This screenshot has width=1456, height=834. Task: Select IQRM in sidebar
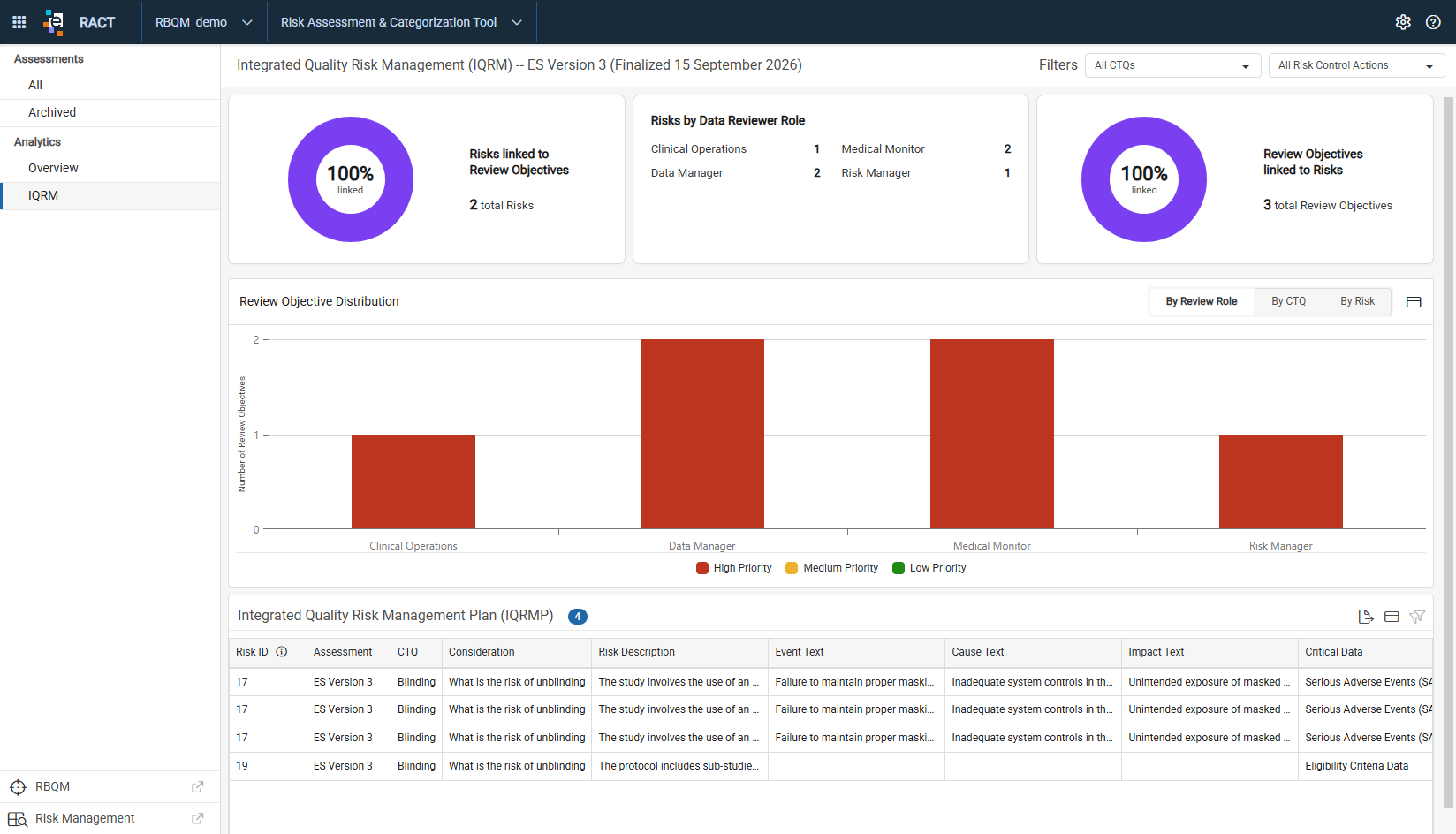(x=110, y=195)
